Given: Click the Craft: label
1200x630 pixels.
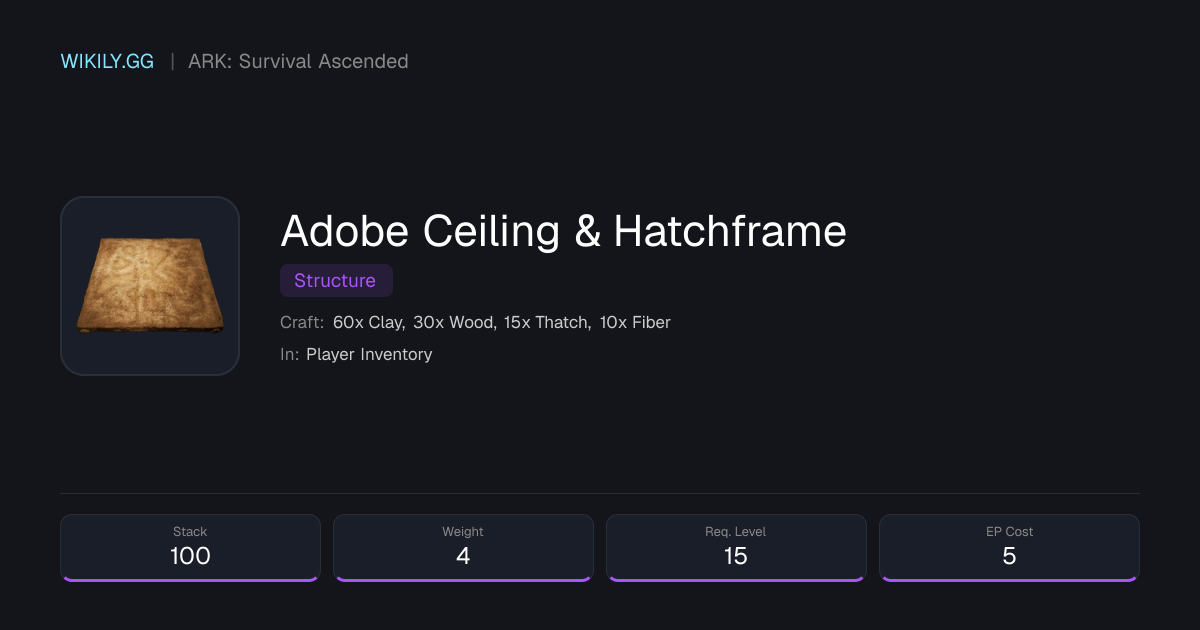Looking at the screenshot, I should click(302, 322).
